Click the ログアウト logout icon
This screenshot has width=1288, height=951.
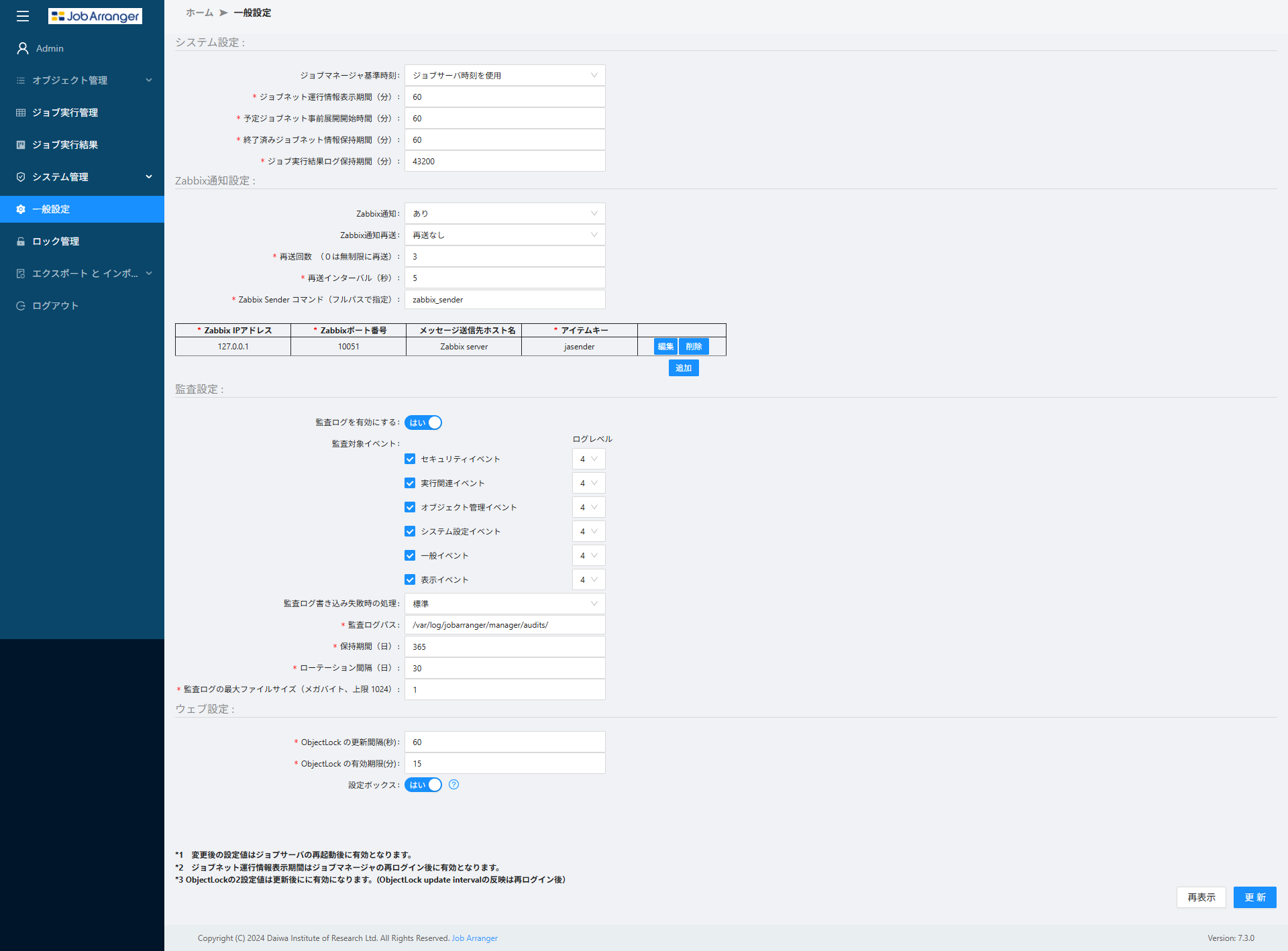pyautogui.click(x=21, y=306)
